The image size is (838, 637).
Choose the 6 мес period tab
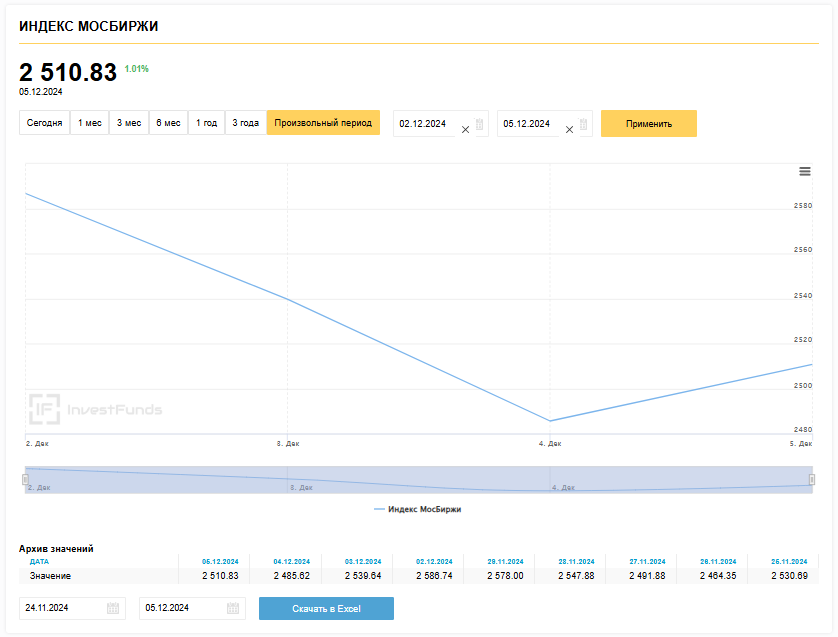(168, 123)
